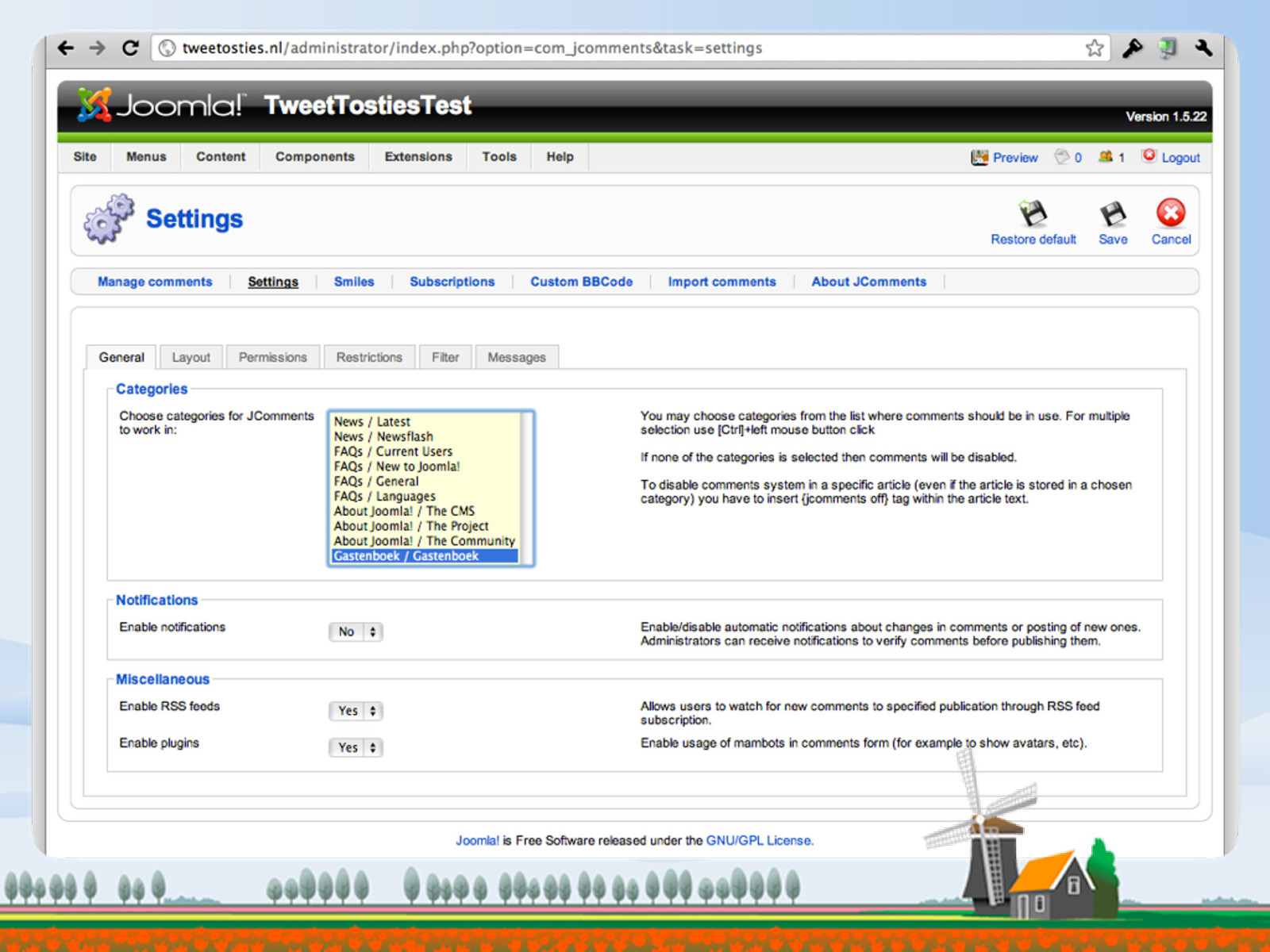The image size is (1270, 952).
Task: Open the Custom BBCode section
Action: point(582,282)
